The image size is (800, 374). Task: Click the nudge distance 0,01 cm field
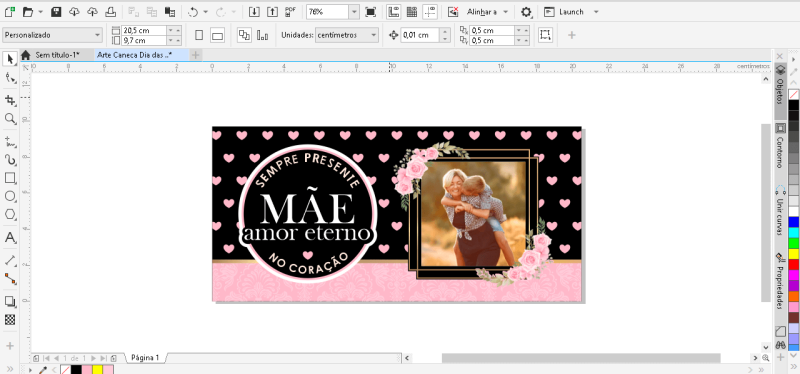pos(419,35)
